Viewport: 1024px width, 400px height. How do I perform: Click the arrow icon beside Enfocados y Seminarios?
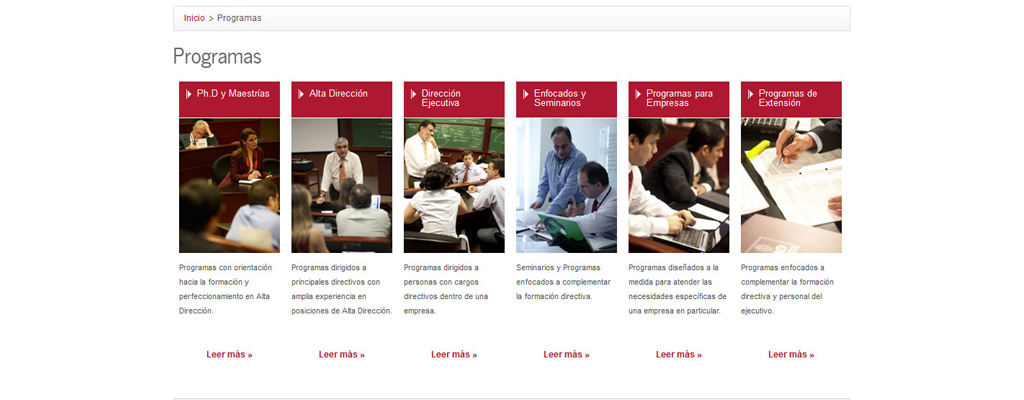(526, 94)
